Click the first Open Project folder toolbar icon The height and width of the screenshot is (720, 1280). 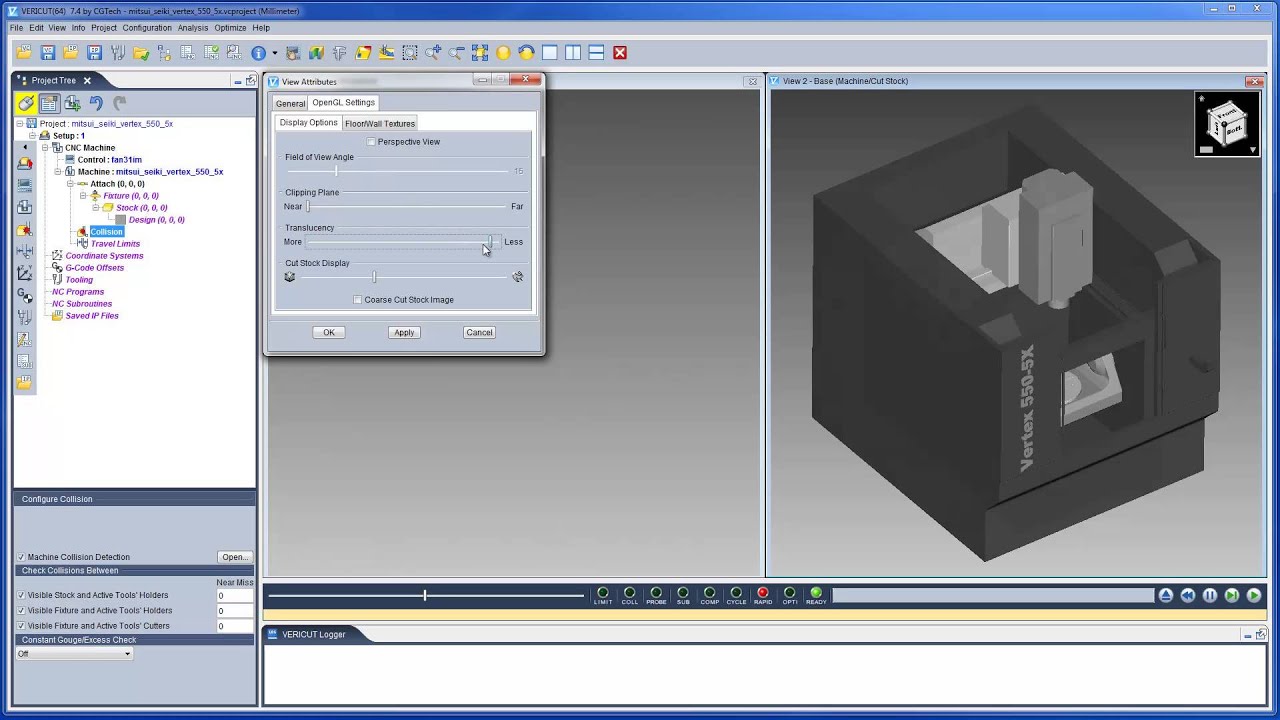pos(24,53)
